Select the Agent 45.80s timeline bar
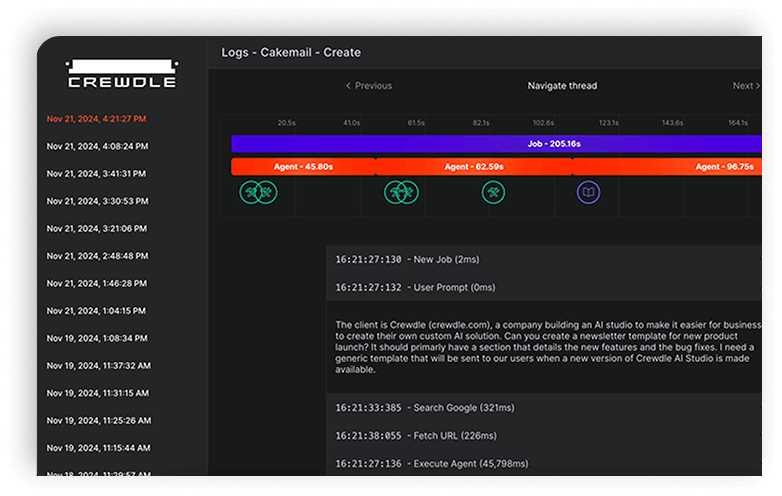 [303, 167]
